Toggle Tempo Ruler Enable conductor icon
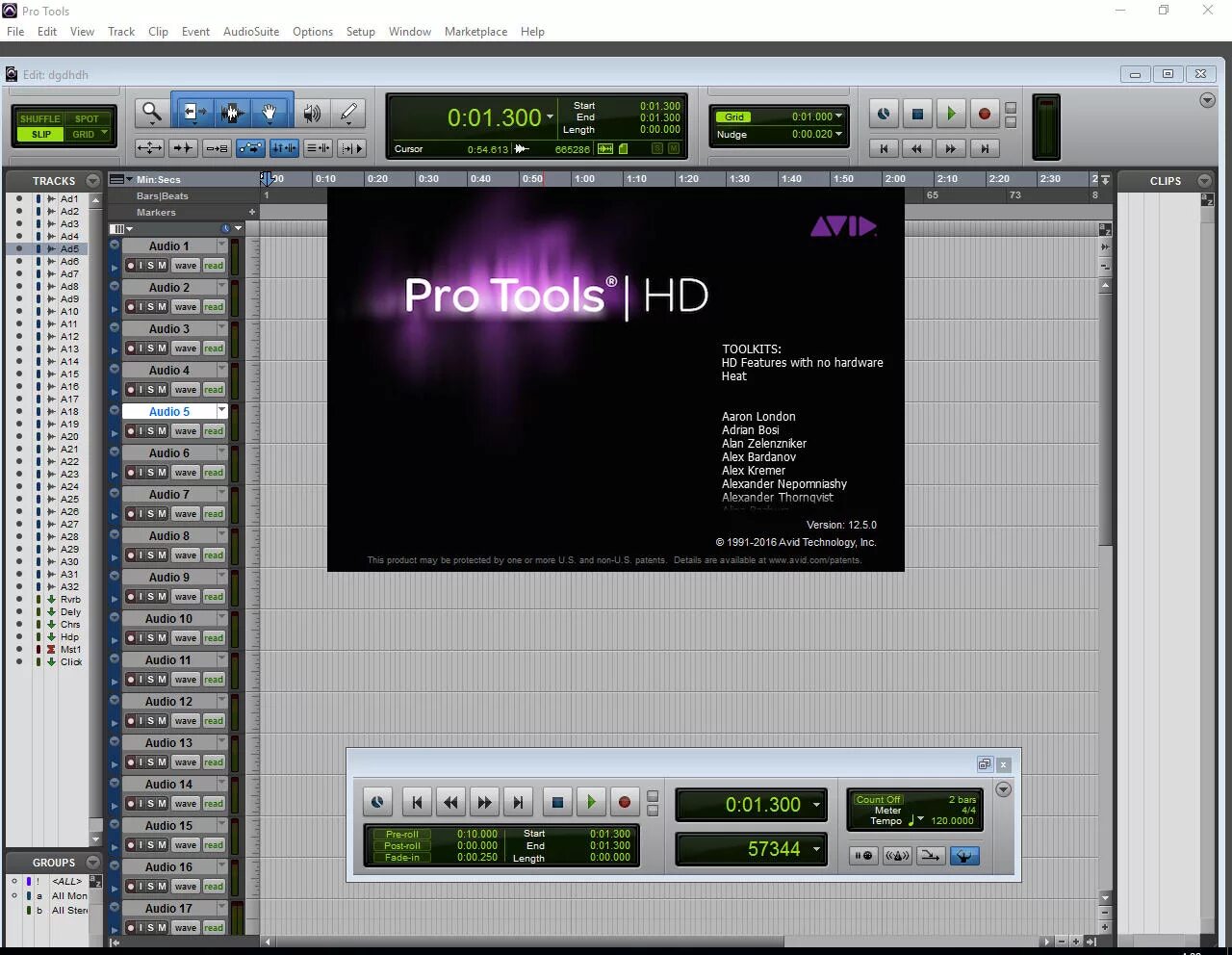1232x955 pixels. (964, 855)
